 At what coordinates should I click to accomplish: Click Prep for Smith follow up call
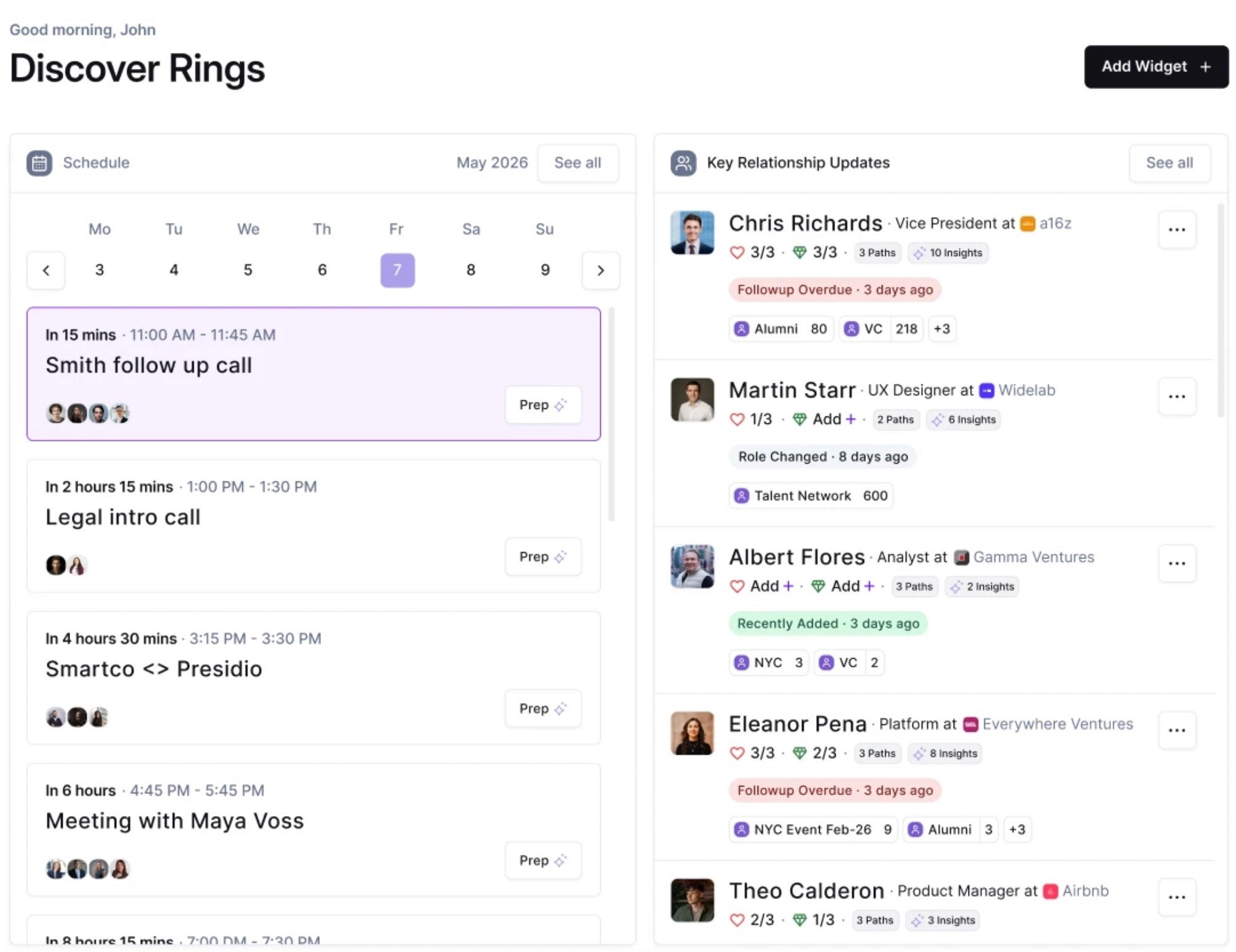click(543, 405)
